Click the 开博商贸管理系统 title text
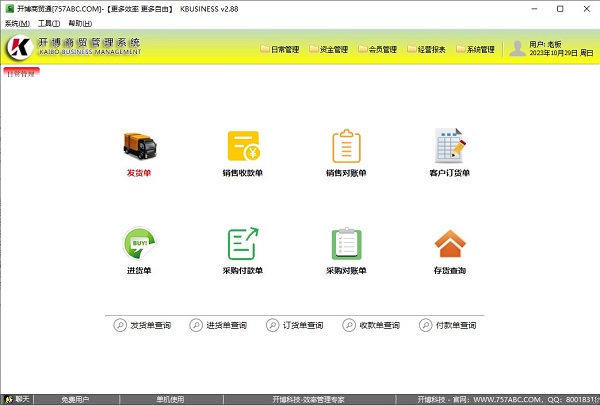 tap(89, 42)
